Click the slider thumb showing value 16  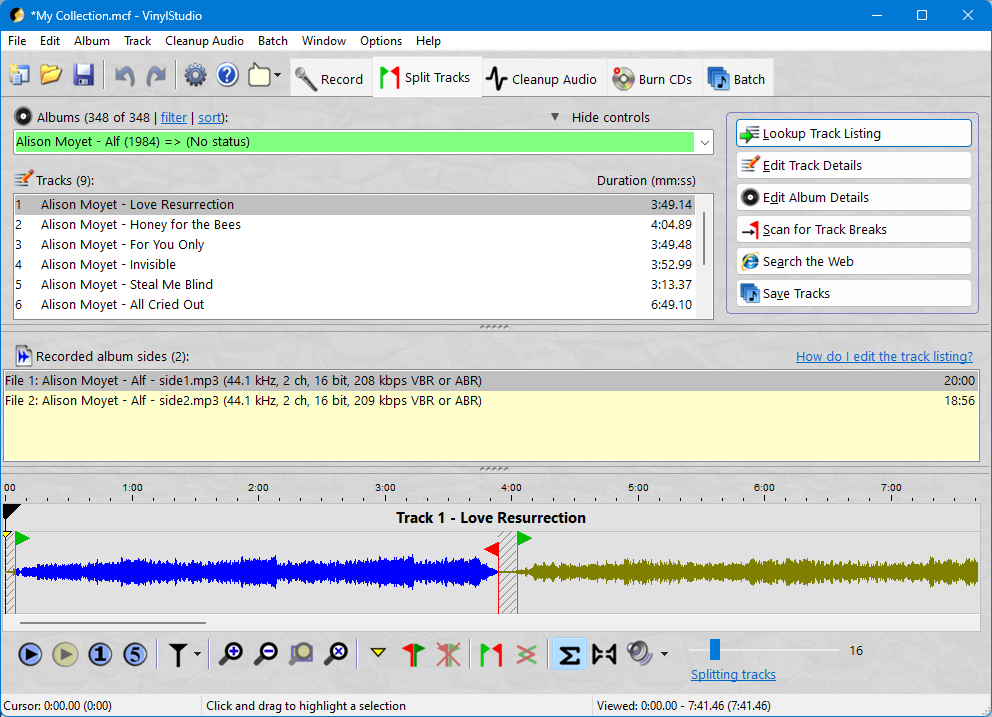pyautogui.click(x=715, y=650)
